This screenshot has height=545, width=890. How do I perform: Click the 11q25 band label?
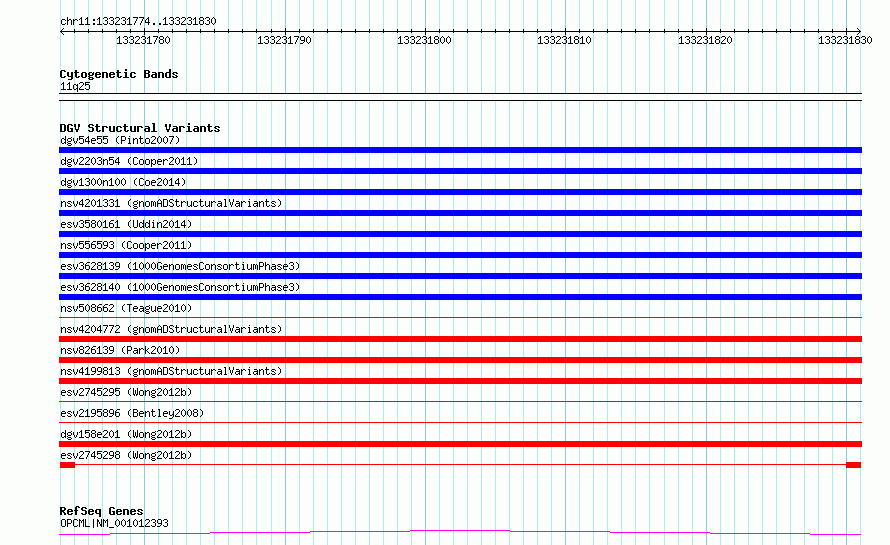tap(75, 86)
